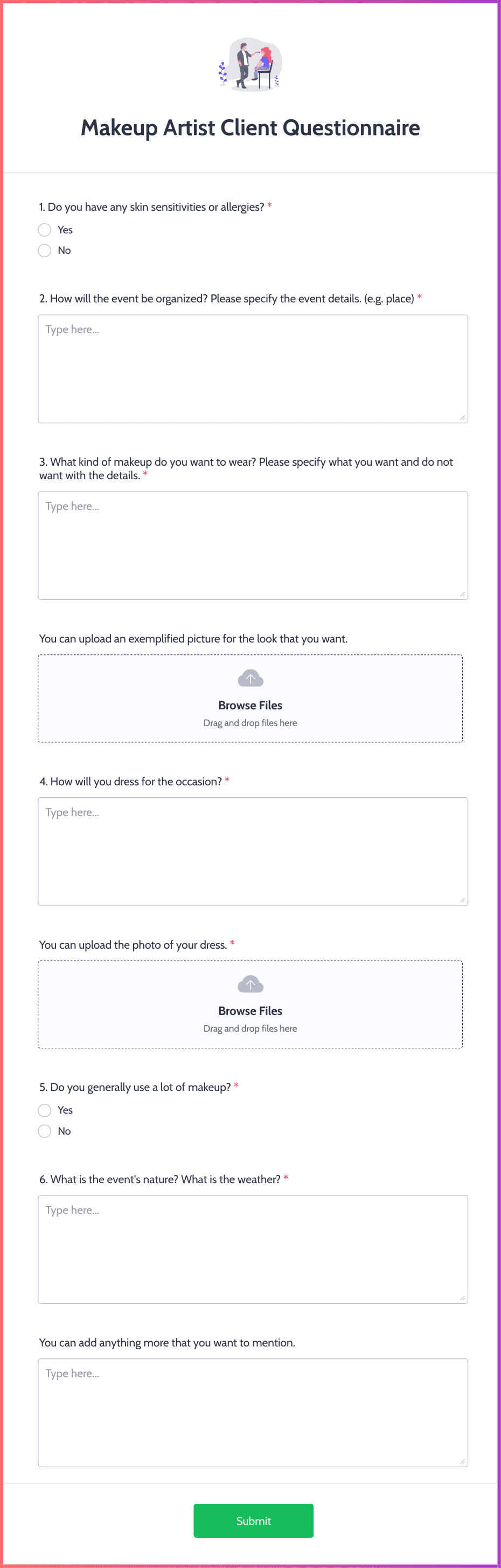
Task: Click the makeup artist illustration logo
Action: click(x=250, y=65)
